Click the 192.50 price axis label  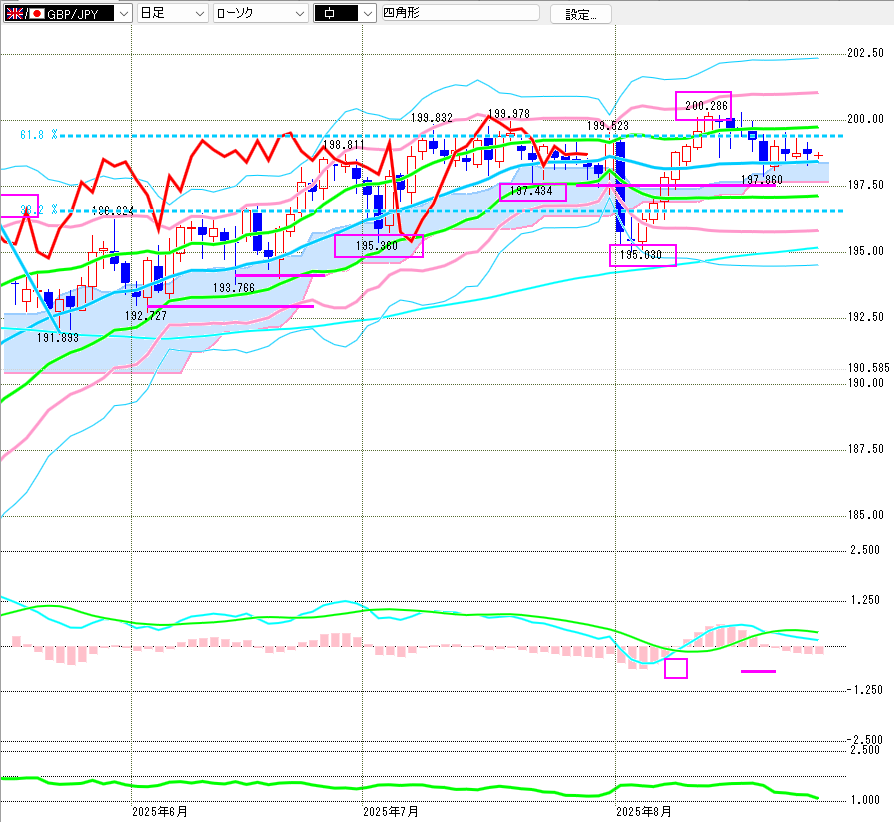[x=865, y=317]
